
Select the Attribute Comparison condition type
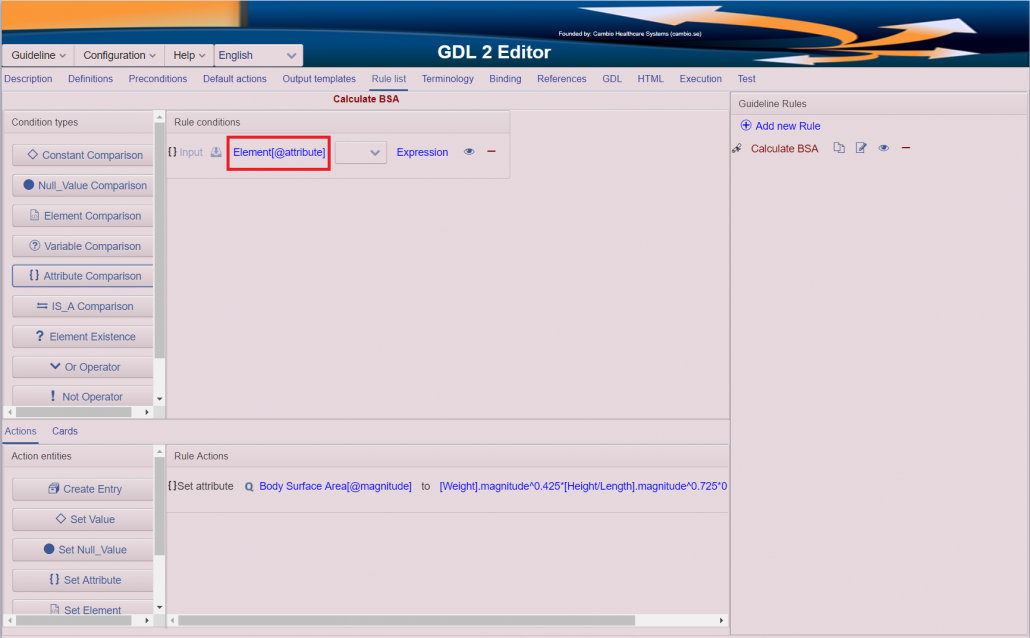(81, 275)
